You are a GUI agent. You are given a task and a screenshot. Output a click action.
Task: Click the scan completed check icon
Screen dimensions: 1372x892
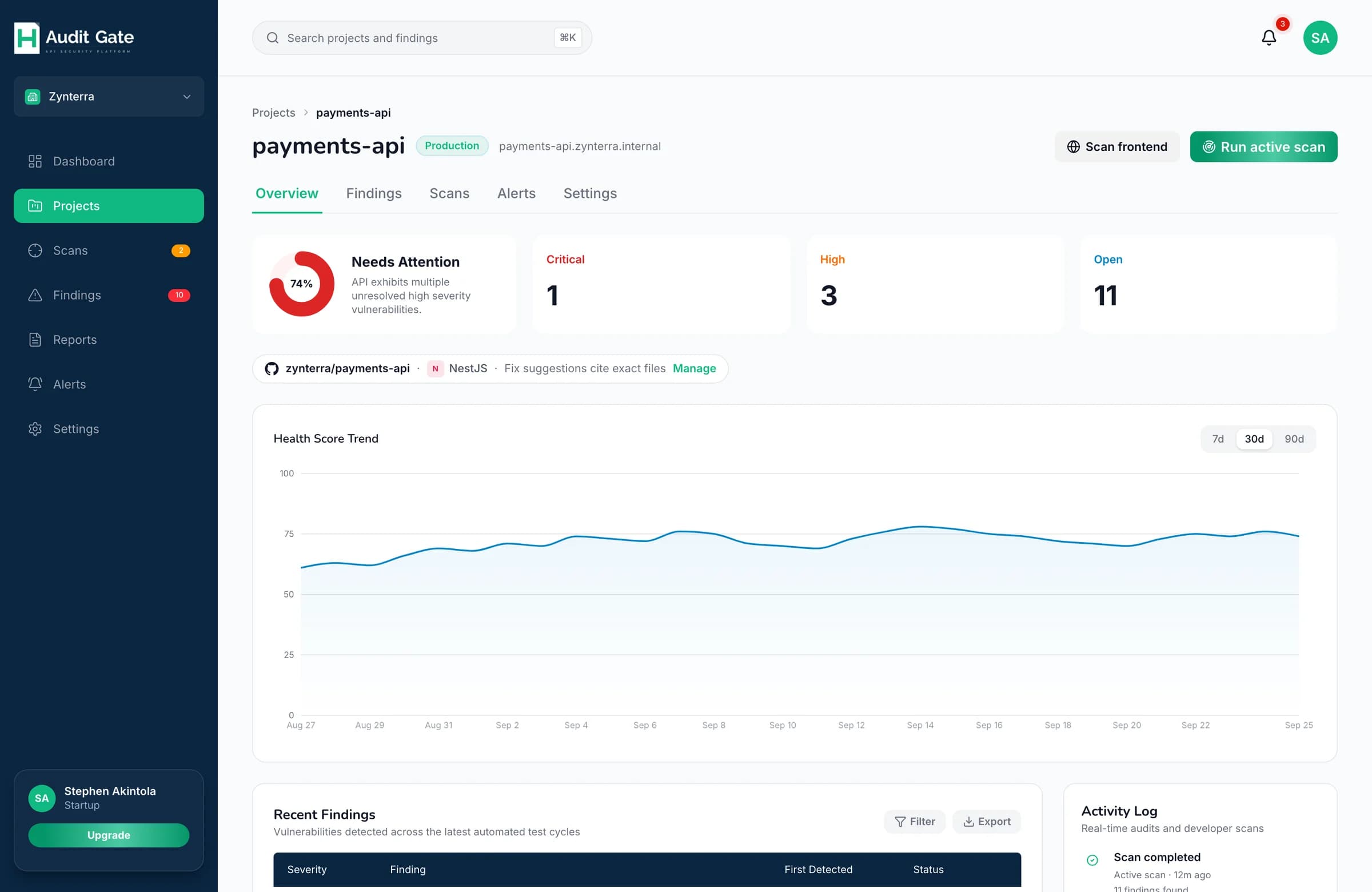click(1092, 861)
